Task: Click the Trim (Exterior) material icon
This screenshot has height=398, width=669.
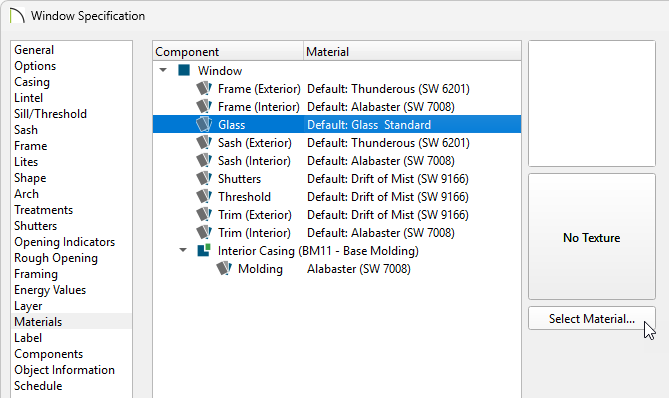Action: click(x=204, y=215)
